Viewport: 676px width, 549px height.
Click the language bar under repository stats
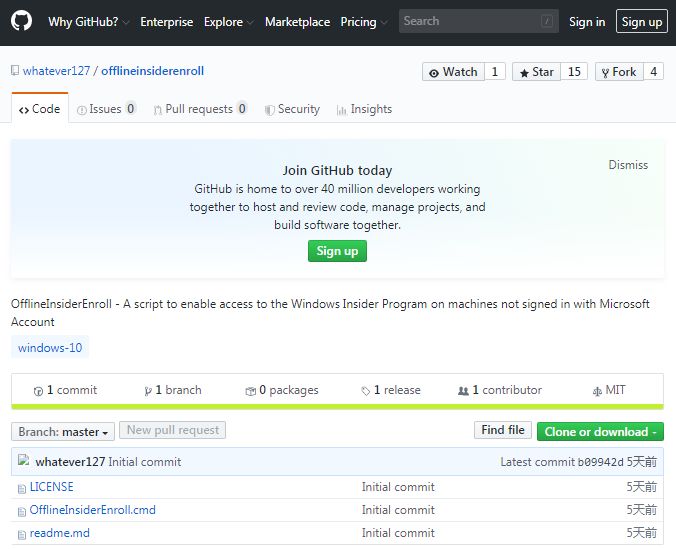[x=337, y=407]
